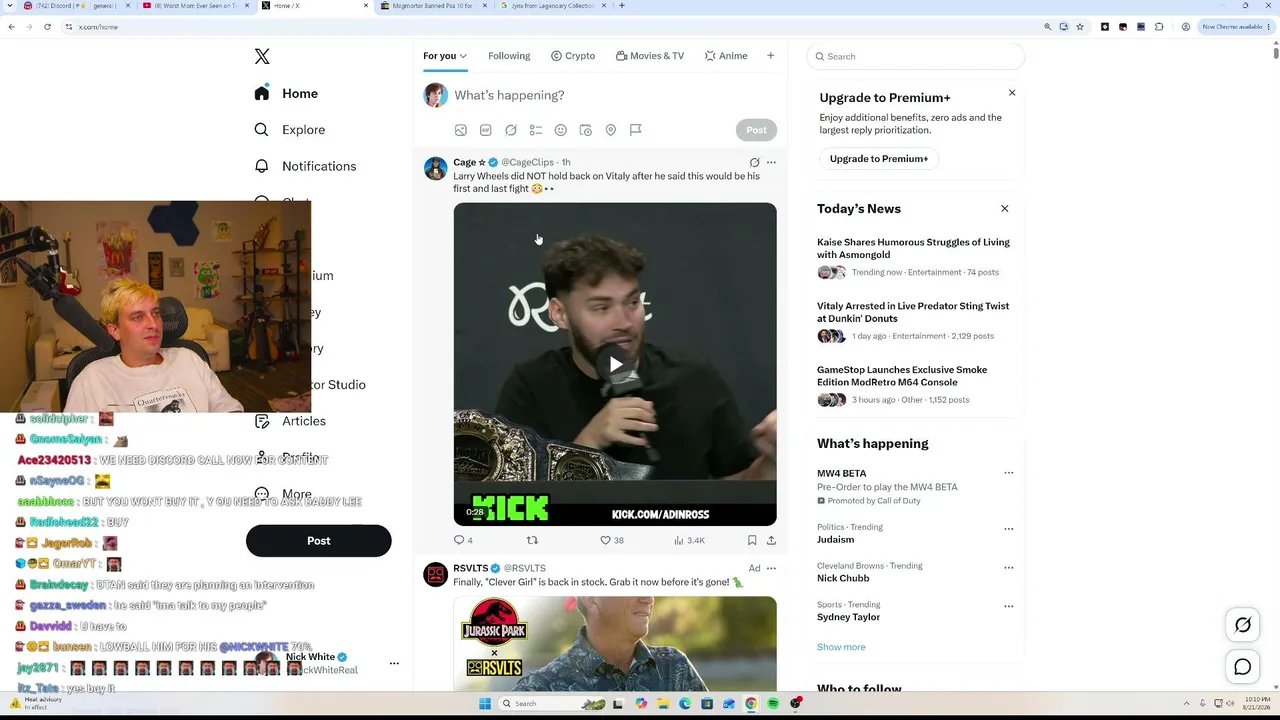Viewport: 1280px width, 720px height.
Task: Add a new timeline tab
Action: click(x=770, y=56)
